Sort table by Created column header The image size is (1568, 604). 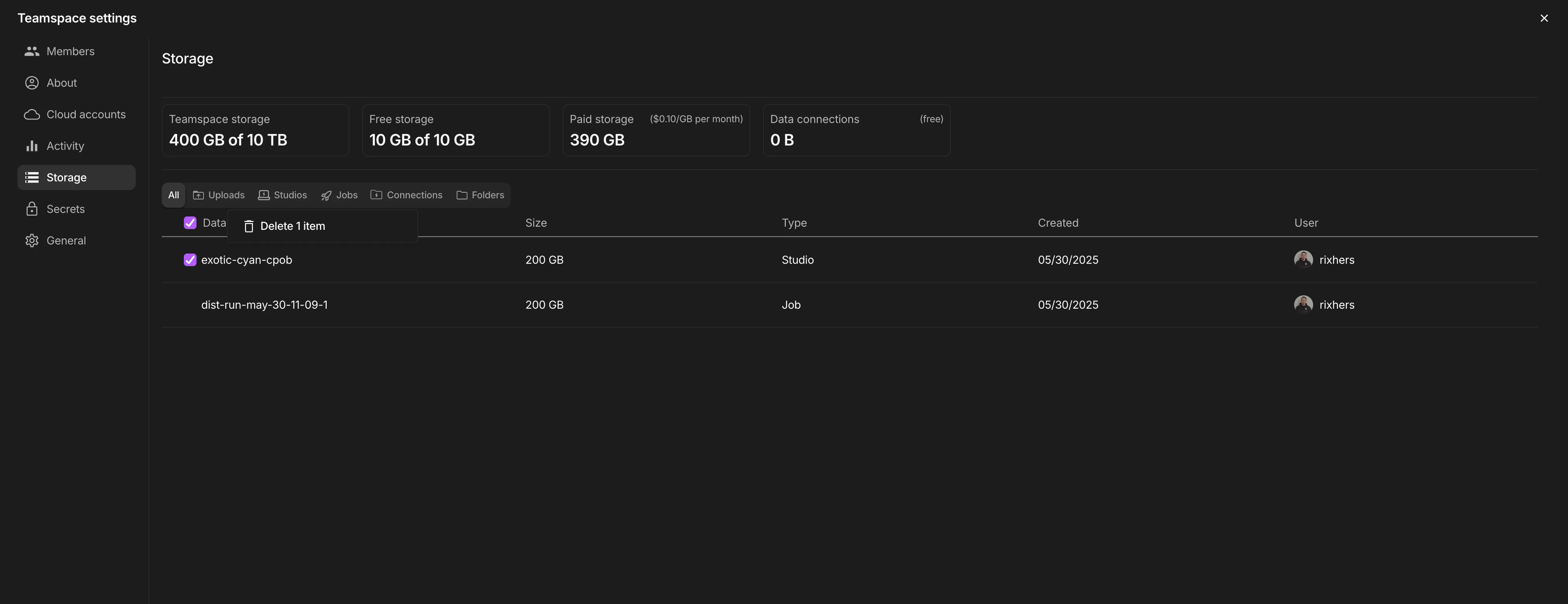point(1058,223)
